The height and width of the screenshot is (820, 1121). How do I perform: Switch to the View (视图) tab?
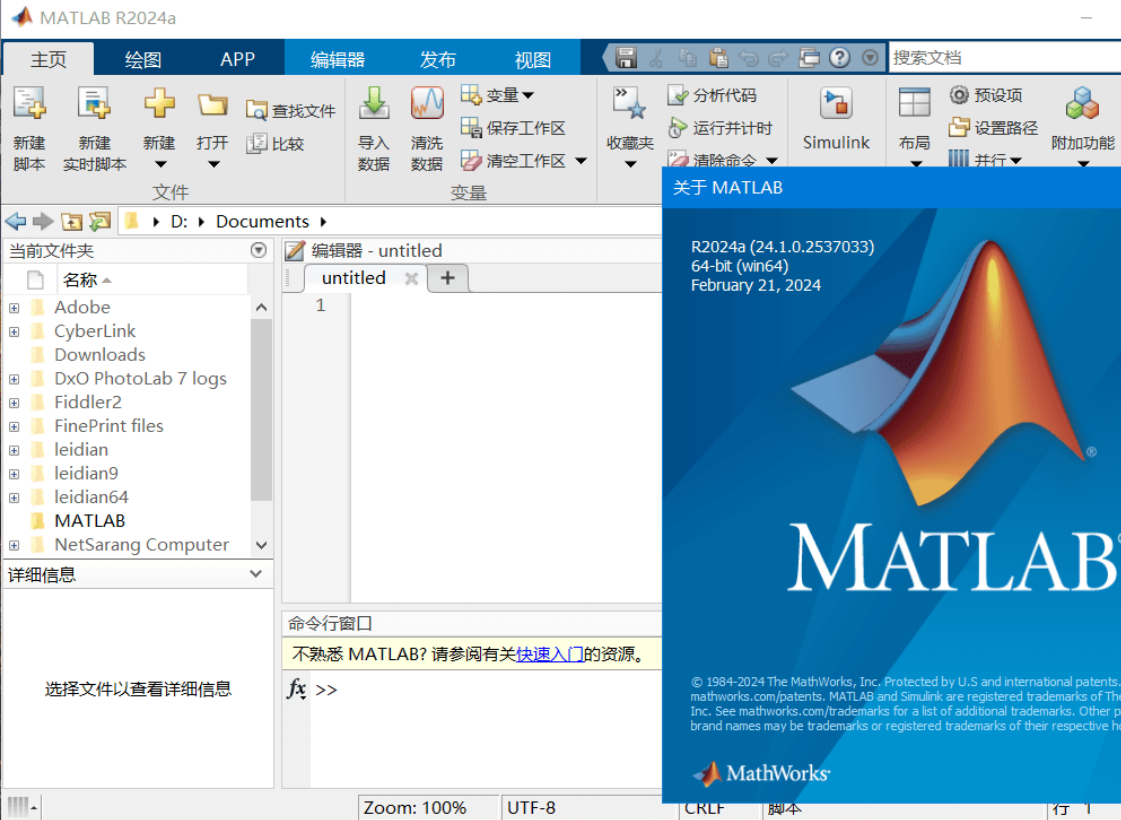pos(533,59)
